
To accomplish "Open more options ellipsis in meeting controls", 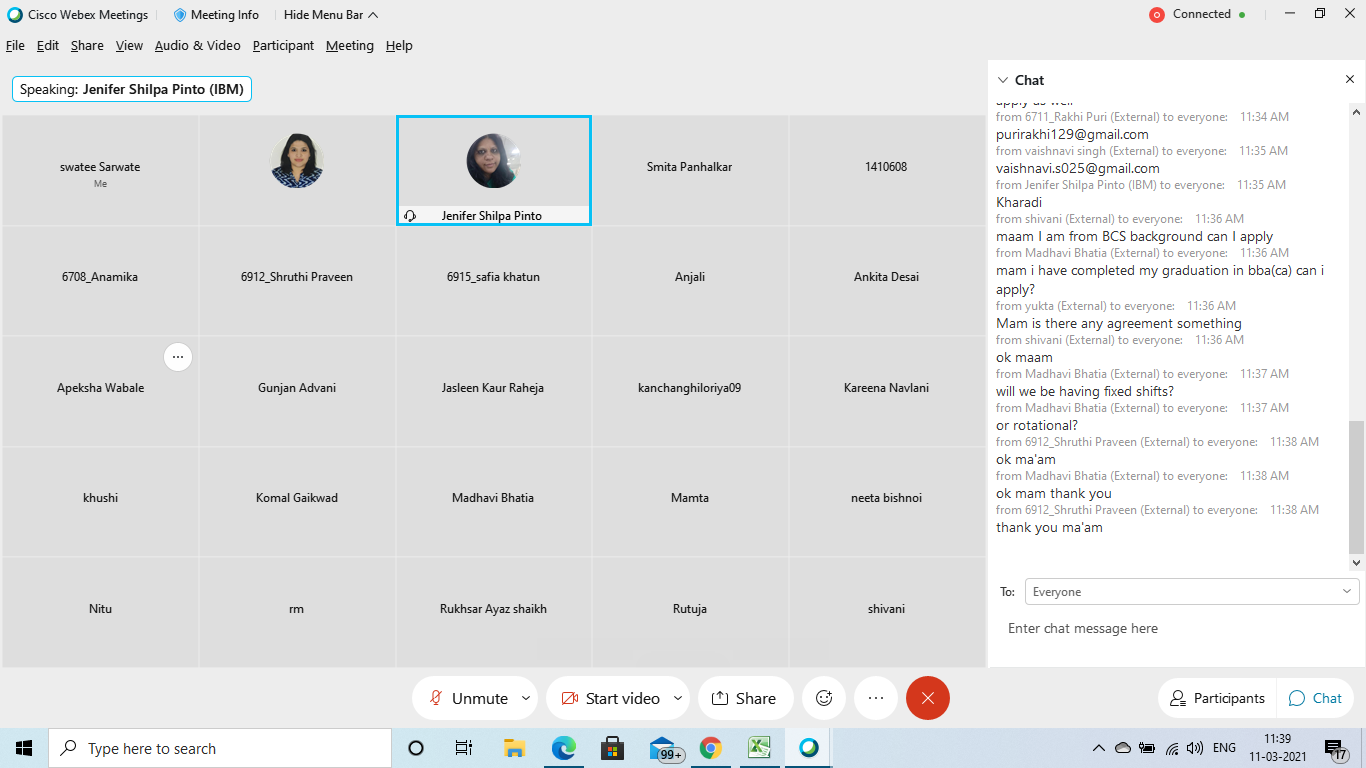I will 876,698.
